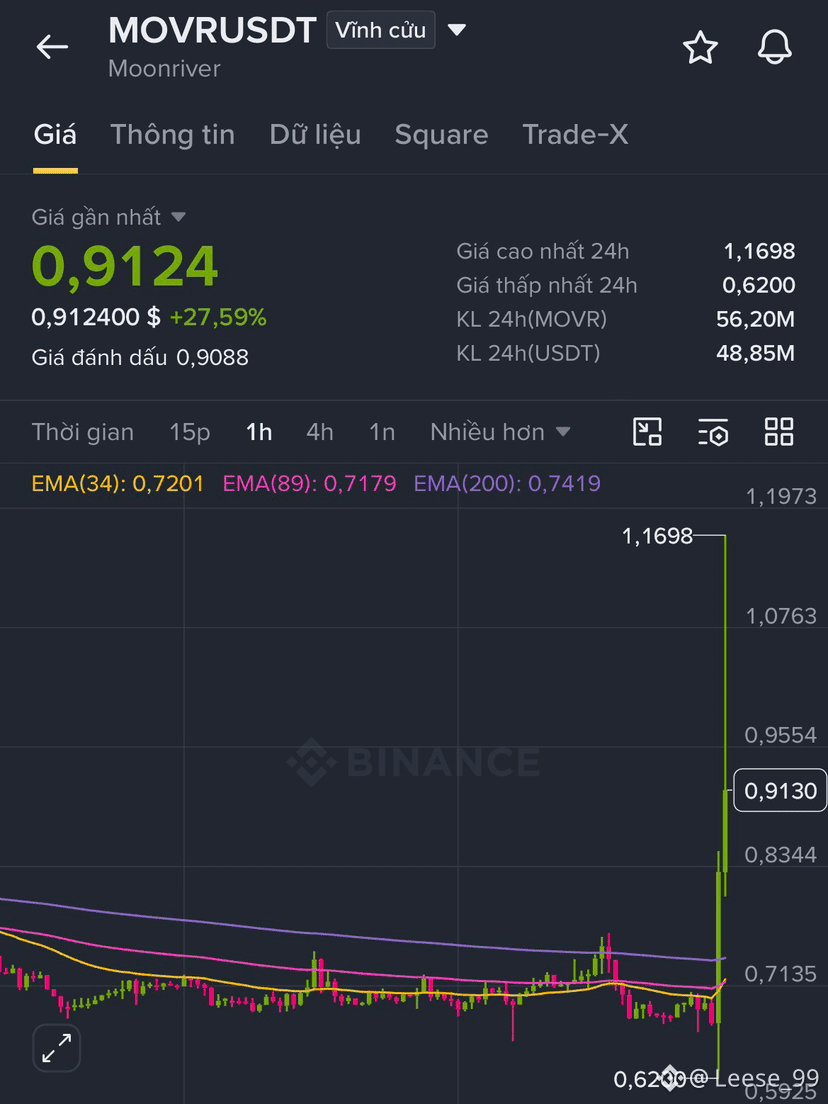Tap the Moonriver subtitle
This screenshot has width=828, height=1104.
pyautogui.click(x=164, y=68)
